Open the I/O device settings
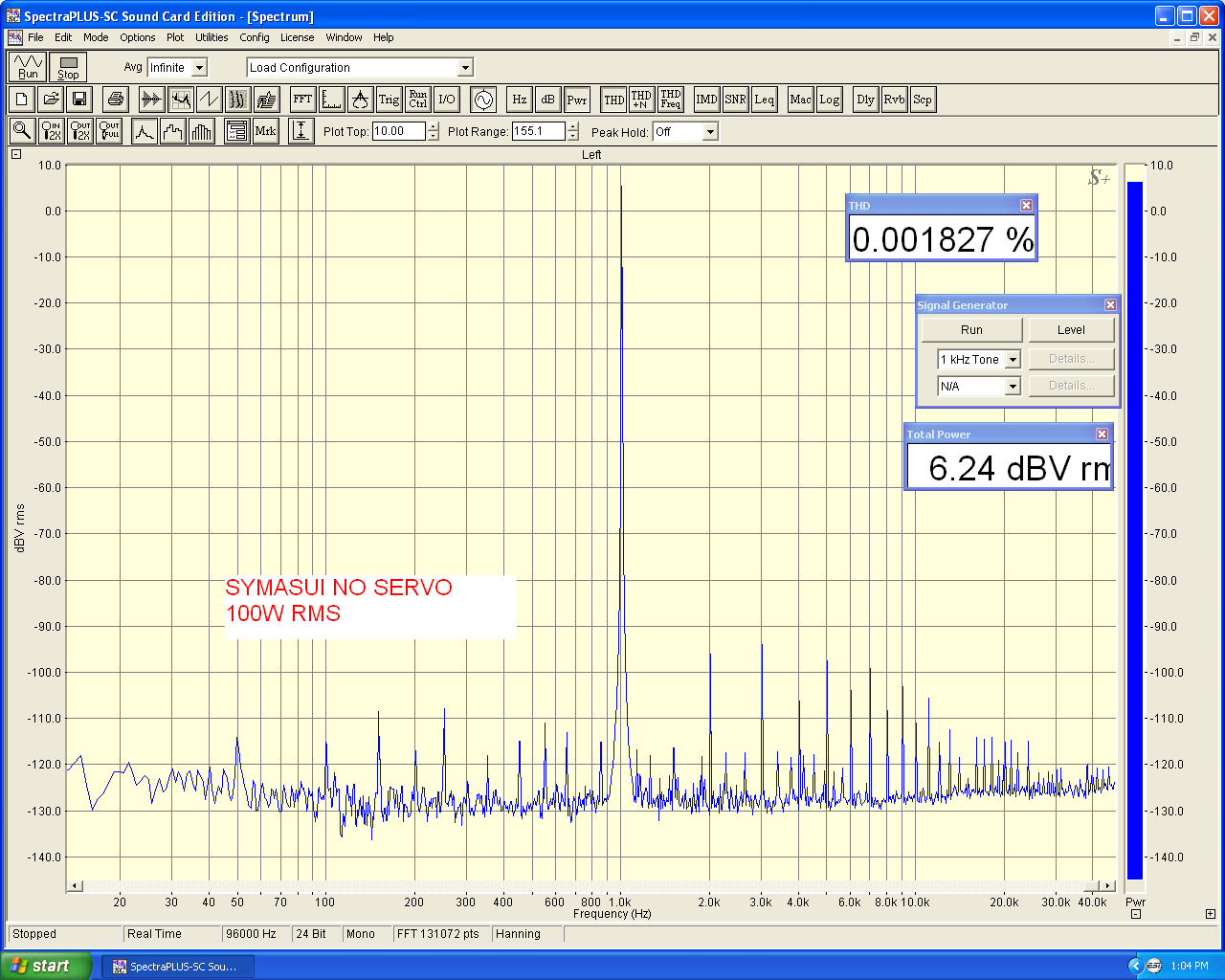The height and width of the screenshot is (980, 1225). [x=446, y=99]
